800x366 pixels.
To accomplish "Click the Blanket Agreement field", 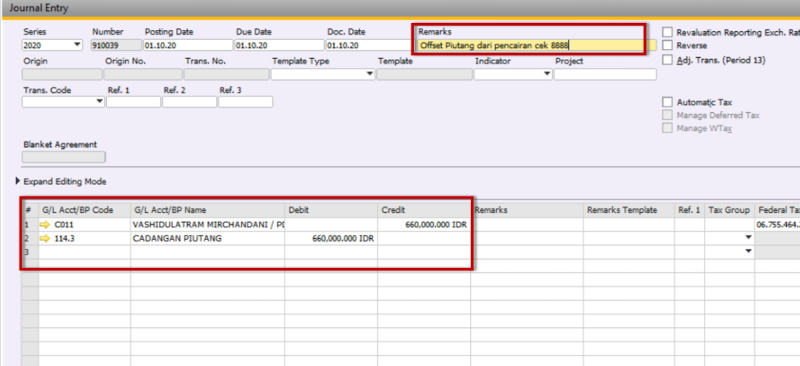I will 64,157.
